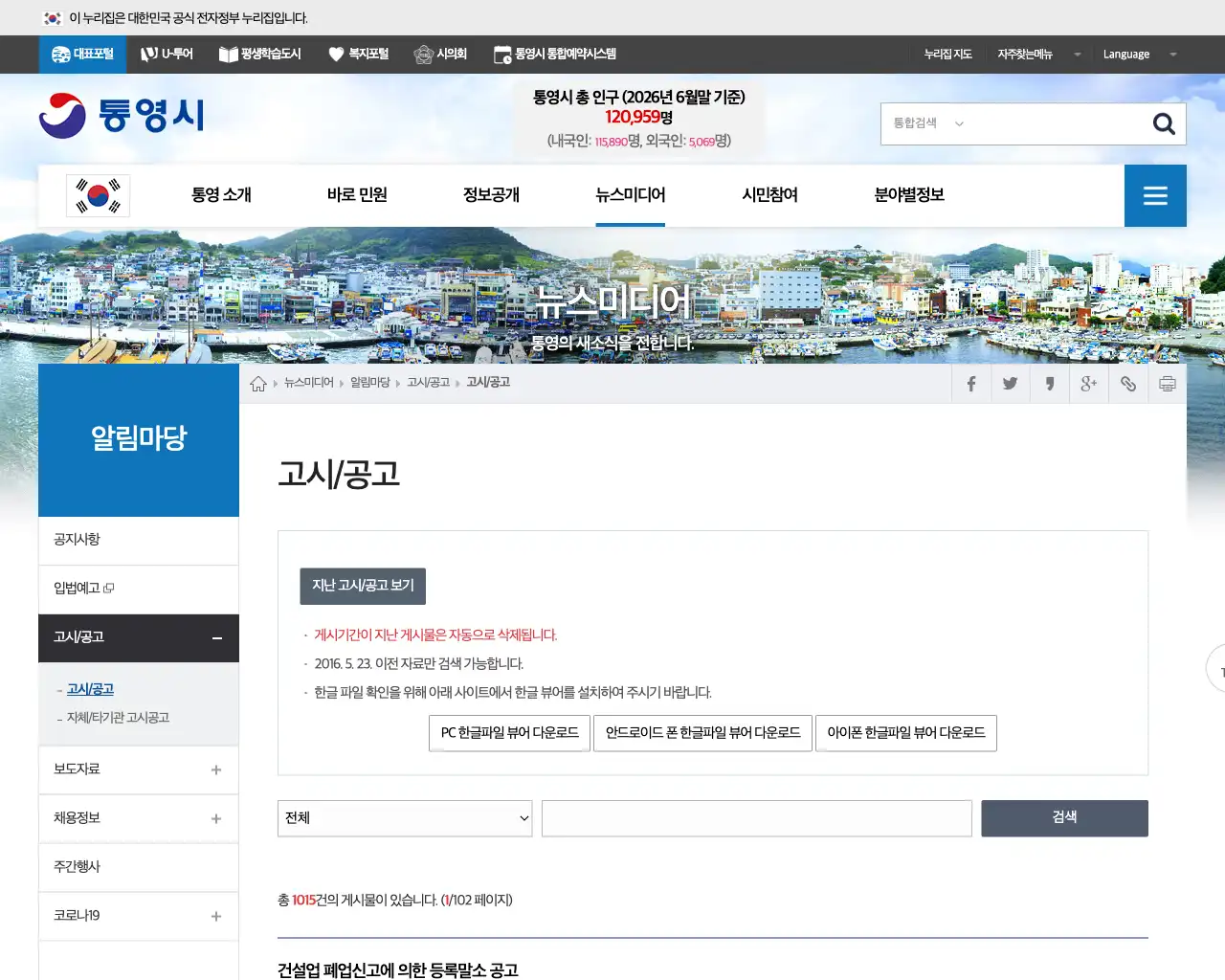Screen dimensions: 1225x980
Task: Click the Tongyeong city logo
Action: (122, 116)
